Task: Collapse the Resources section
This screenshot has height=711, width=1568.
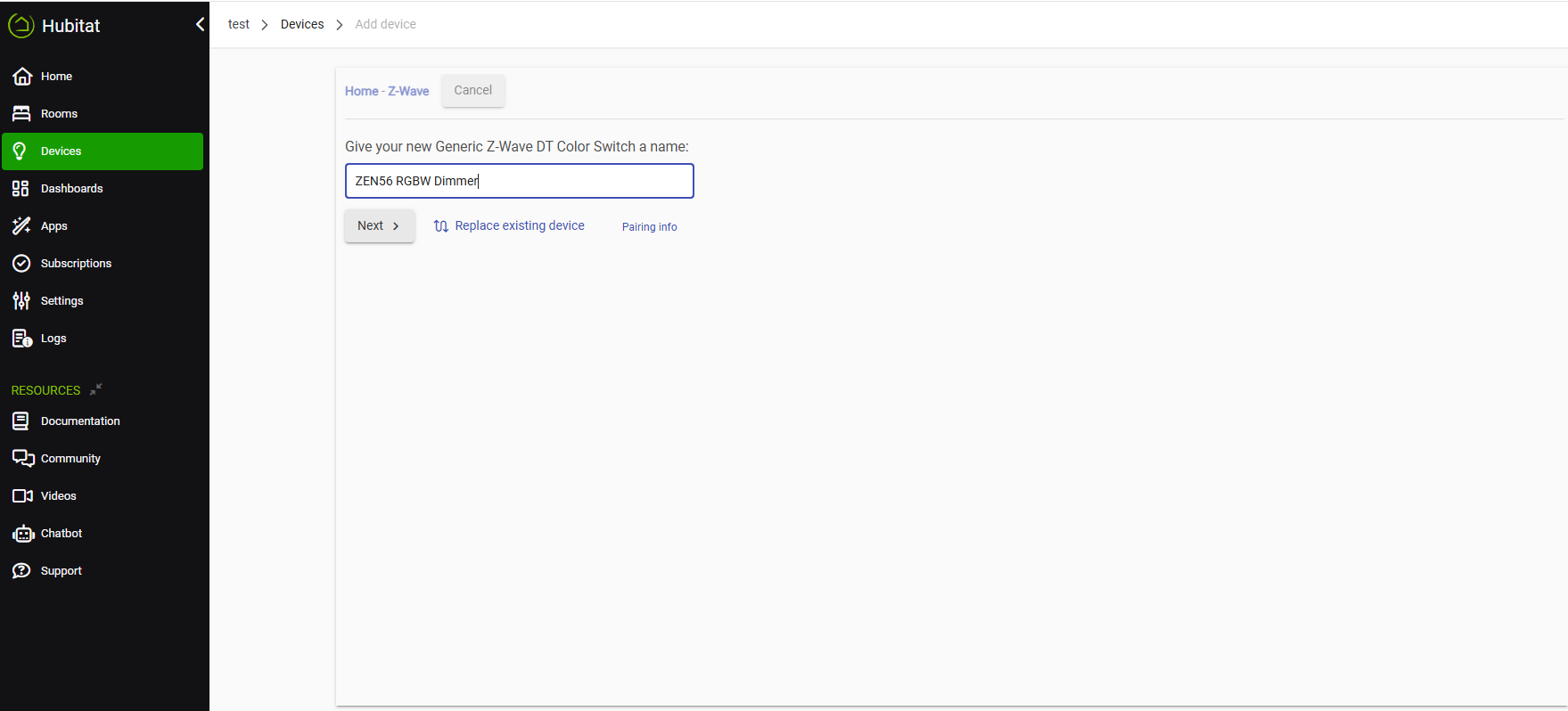Action: click(x=95, y=389)
